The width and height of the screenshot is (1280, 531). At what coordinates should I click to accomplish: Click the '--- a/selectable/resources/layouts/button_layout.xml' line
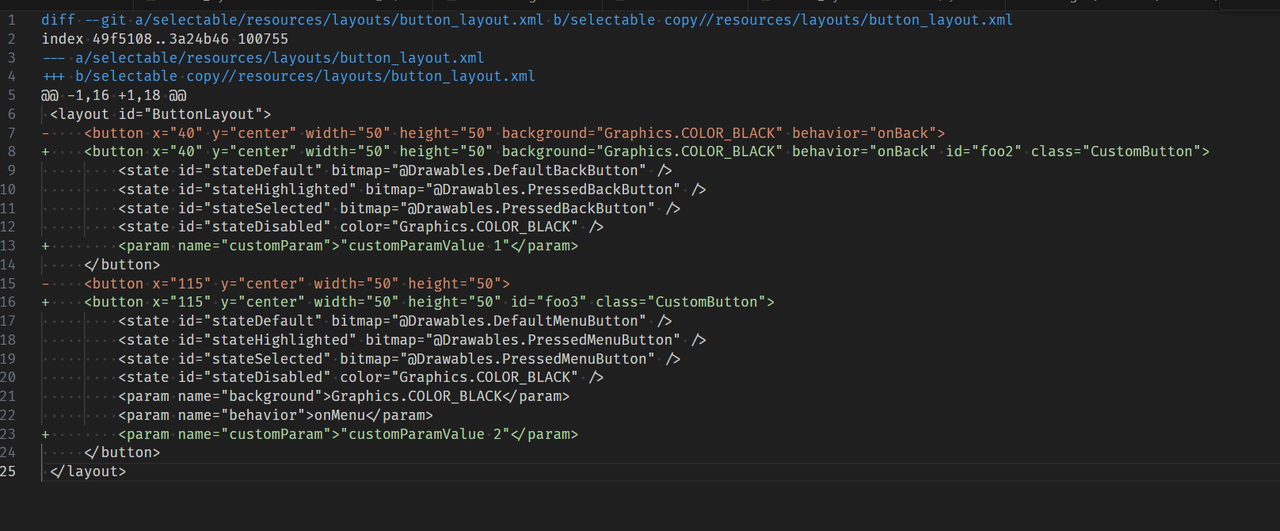point(263,58)
